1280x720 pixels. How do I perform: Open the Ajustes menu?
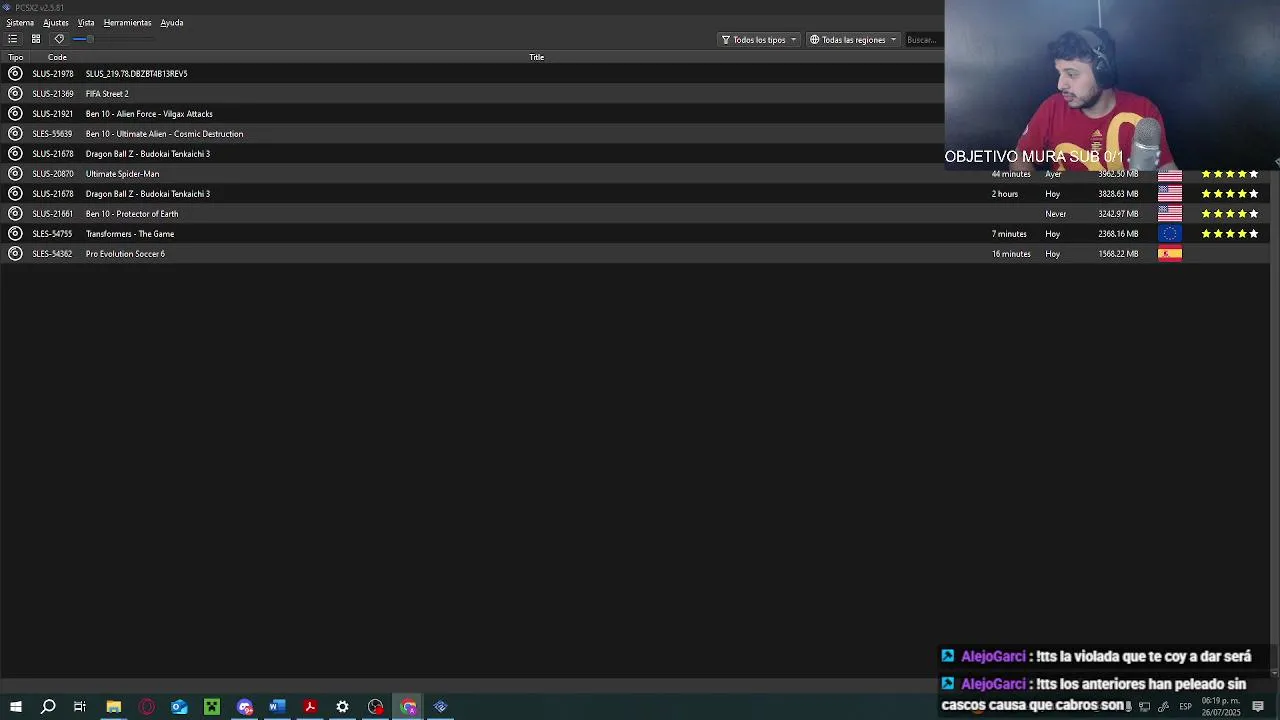[56, 22]
